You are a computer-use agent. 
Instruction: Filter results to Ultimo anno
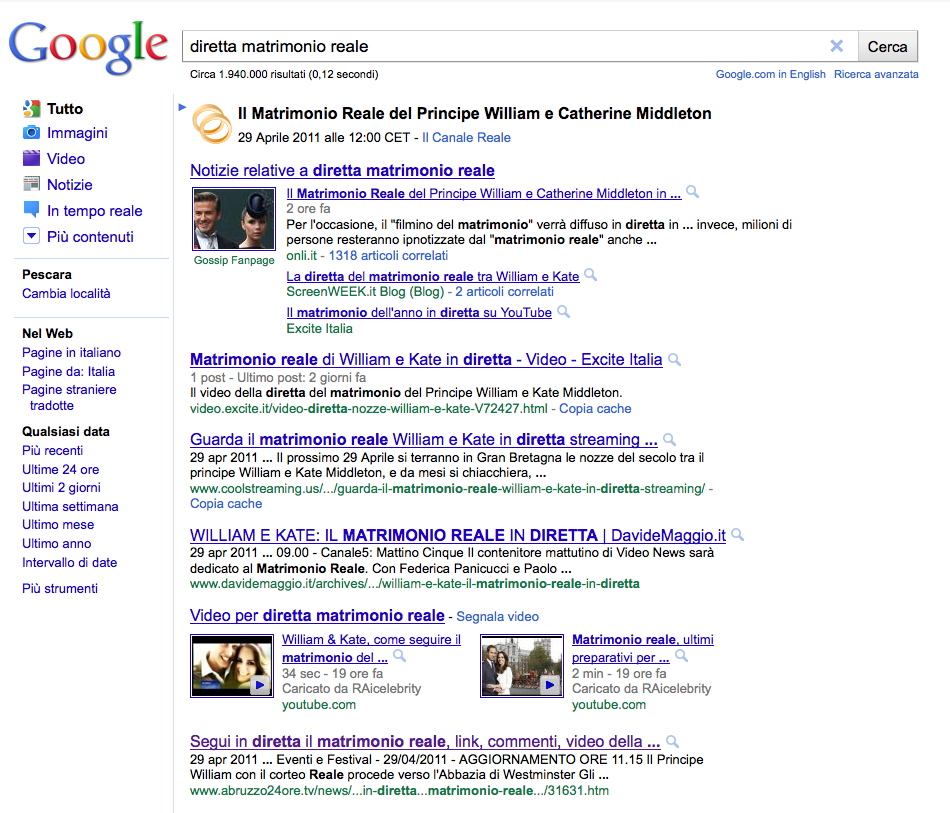(57, 543)
